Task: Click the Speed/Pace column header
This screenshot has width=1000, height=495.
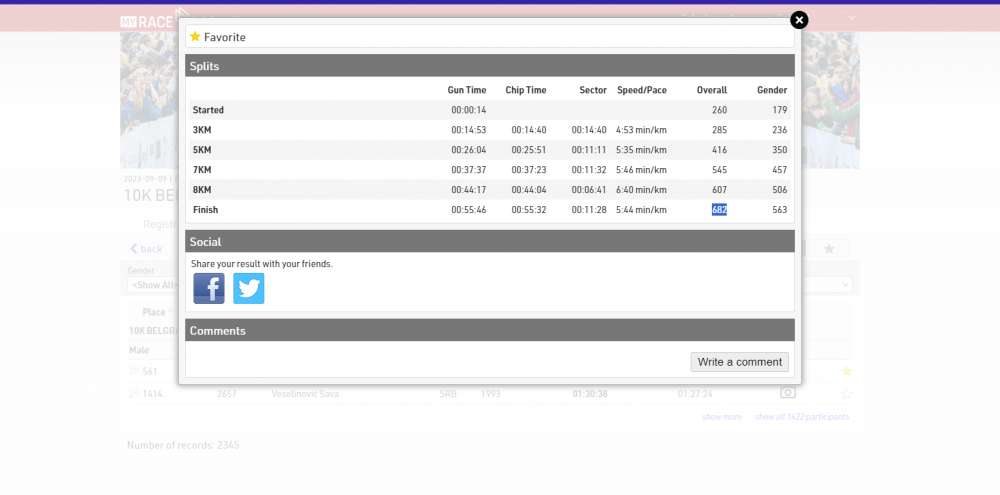Action: (642, 90)
